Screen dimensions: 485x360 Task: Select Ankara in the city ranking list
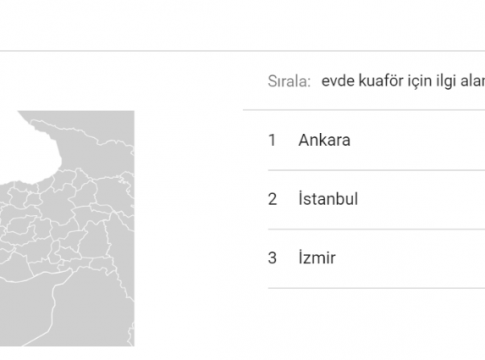(x=376, y=140)
